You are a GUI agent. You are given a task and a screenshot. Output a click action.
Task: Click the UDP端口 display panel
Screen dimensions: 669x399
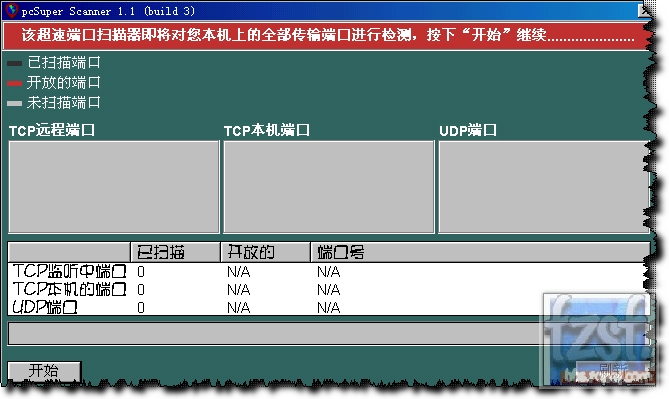pyautogui.click(x=544, y=187)
